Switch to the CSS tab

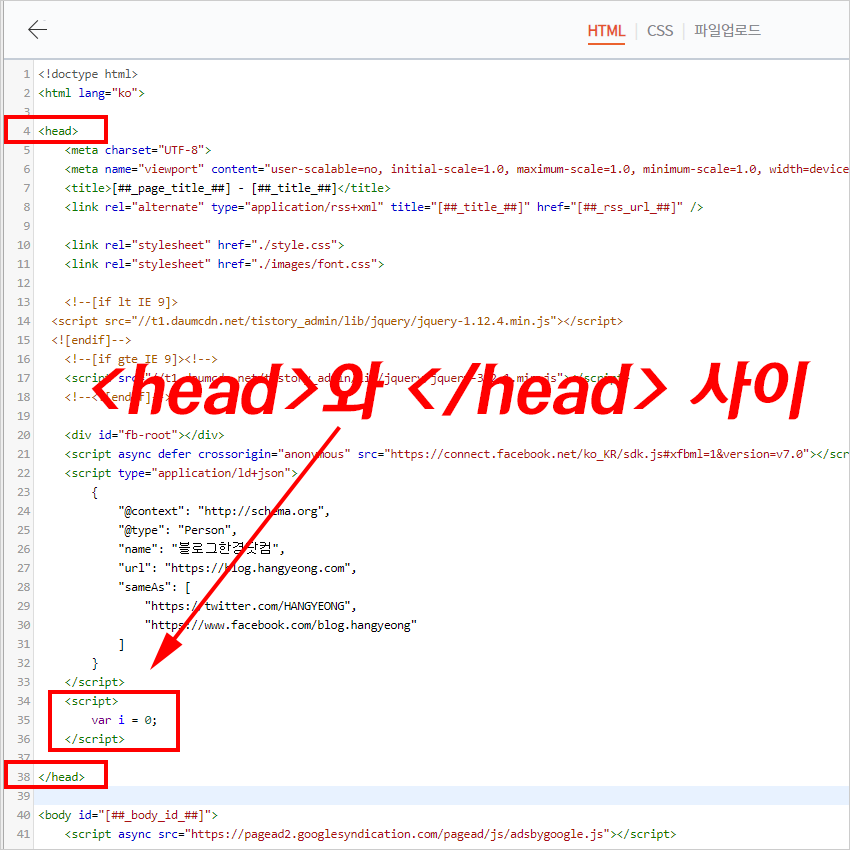point(660,31)
